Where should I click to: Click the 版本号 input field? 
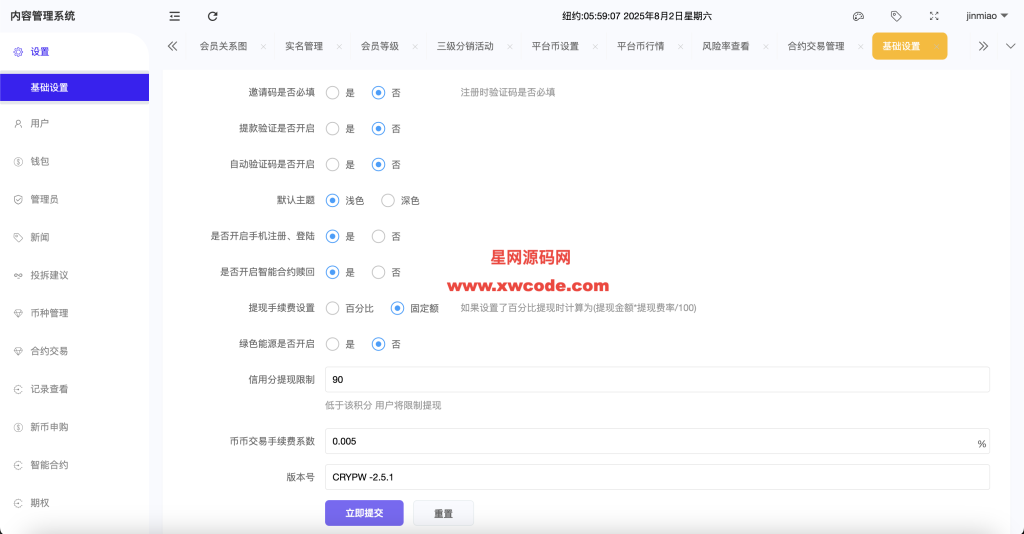tap(656, 477)
